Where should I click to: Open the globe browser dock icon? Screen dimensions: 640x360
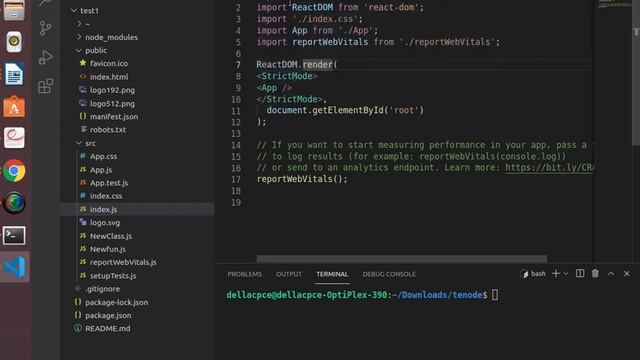tap(14, 203)
